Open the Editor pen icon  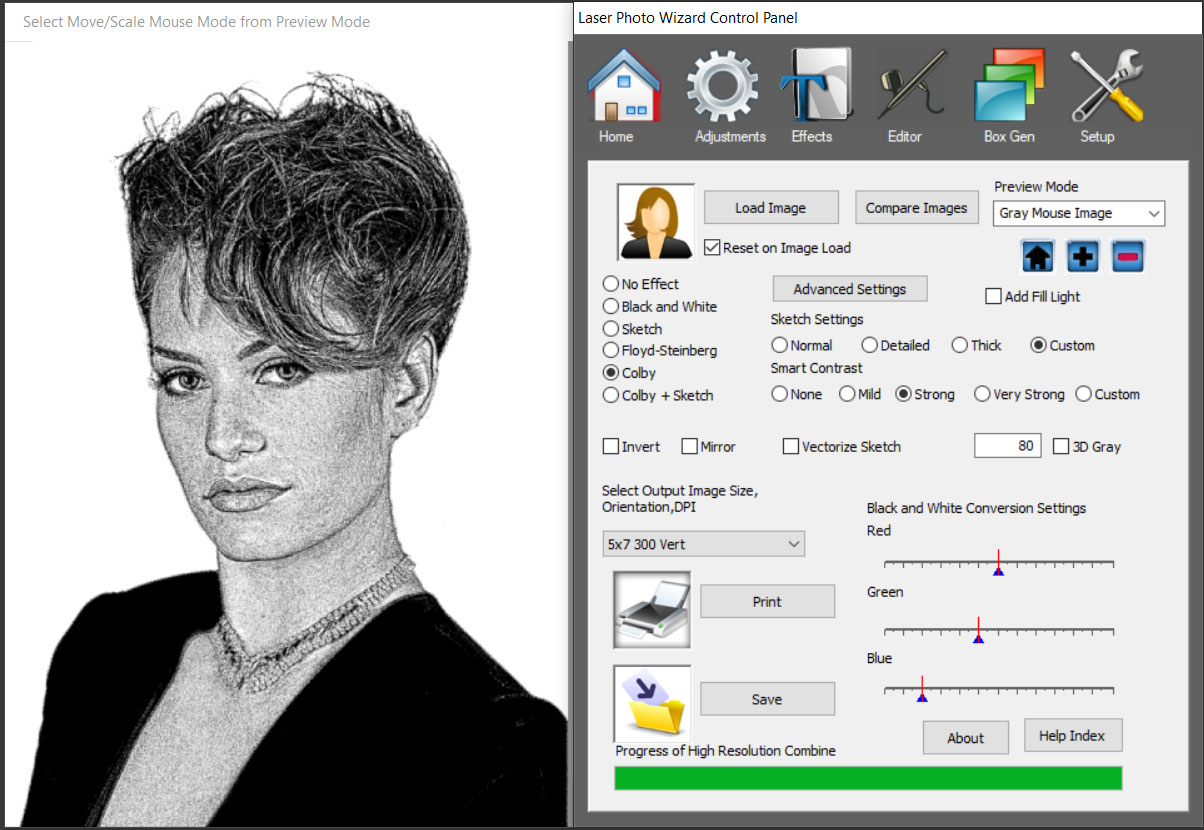pos(912,85)
